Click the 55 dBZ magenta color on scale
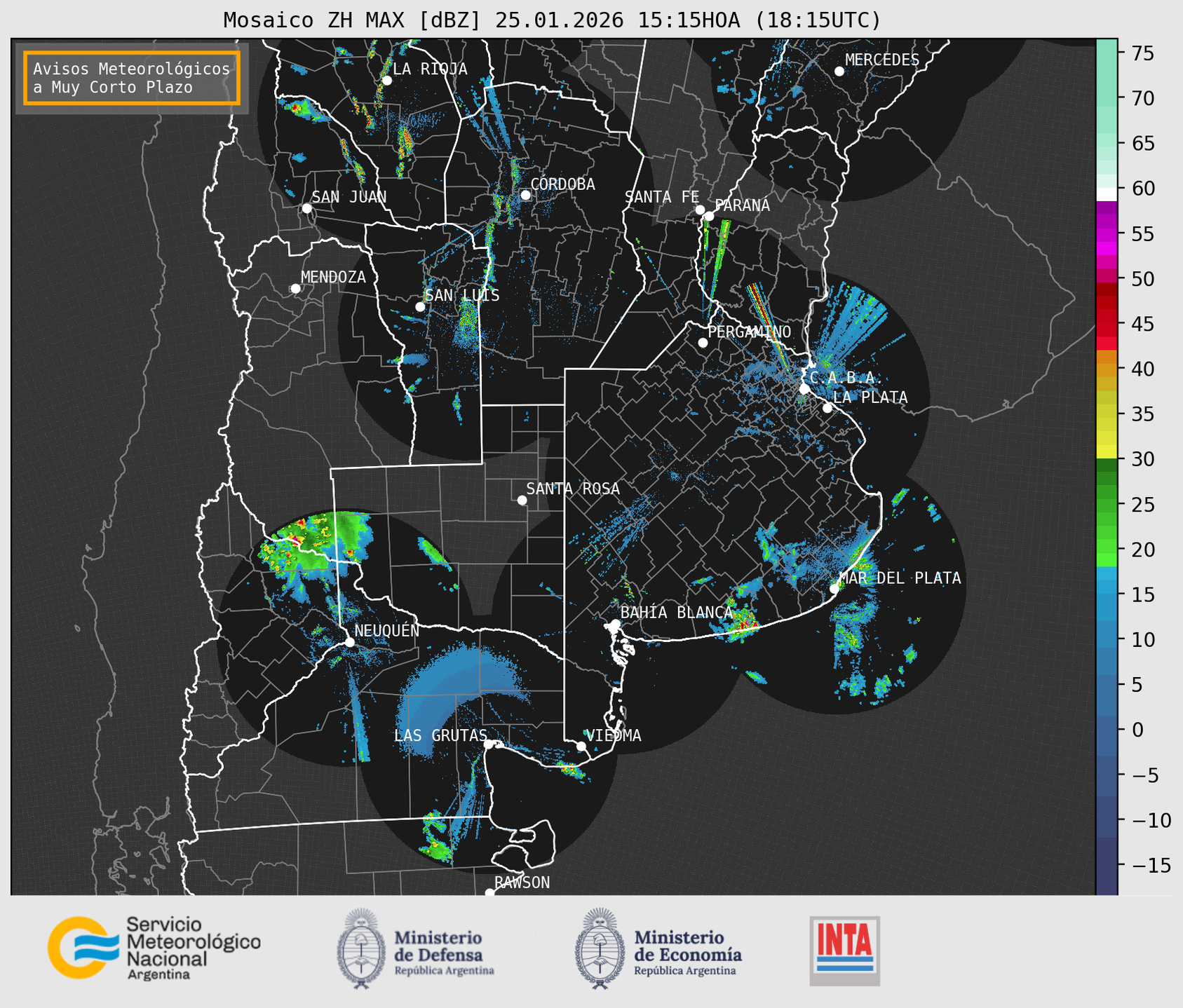 point(1106,235)
